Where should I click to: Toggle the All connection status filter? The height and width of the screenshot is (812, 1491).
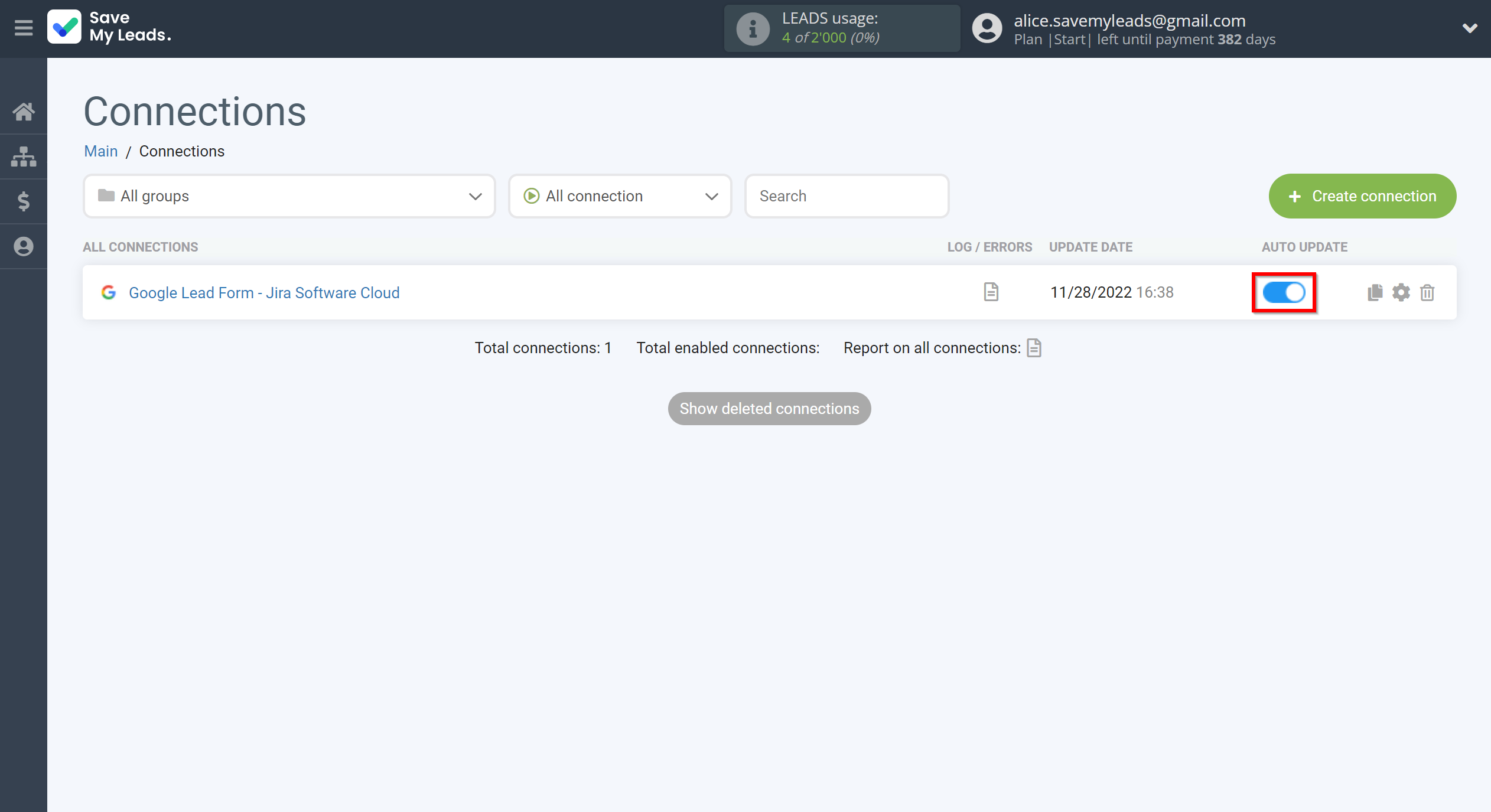tap(620, 196)
